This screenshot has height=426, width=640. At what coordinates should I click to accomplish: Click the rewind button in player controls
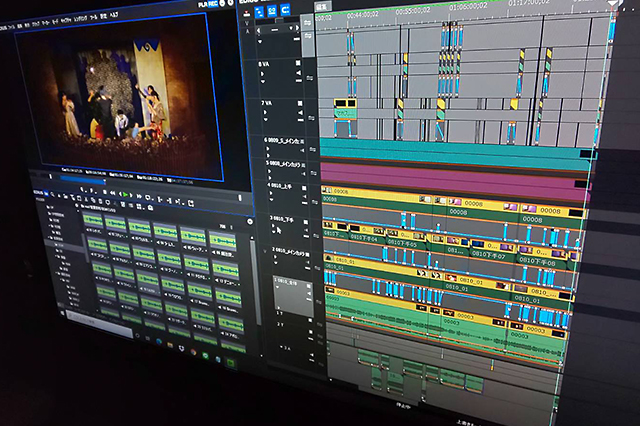pos(112,193)
